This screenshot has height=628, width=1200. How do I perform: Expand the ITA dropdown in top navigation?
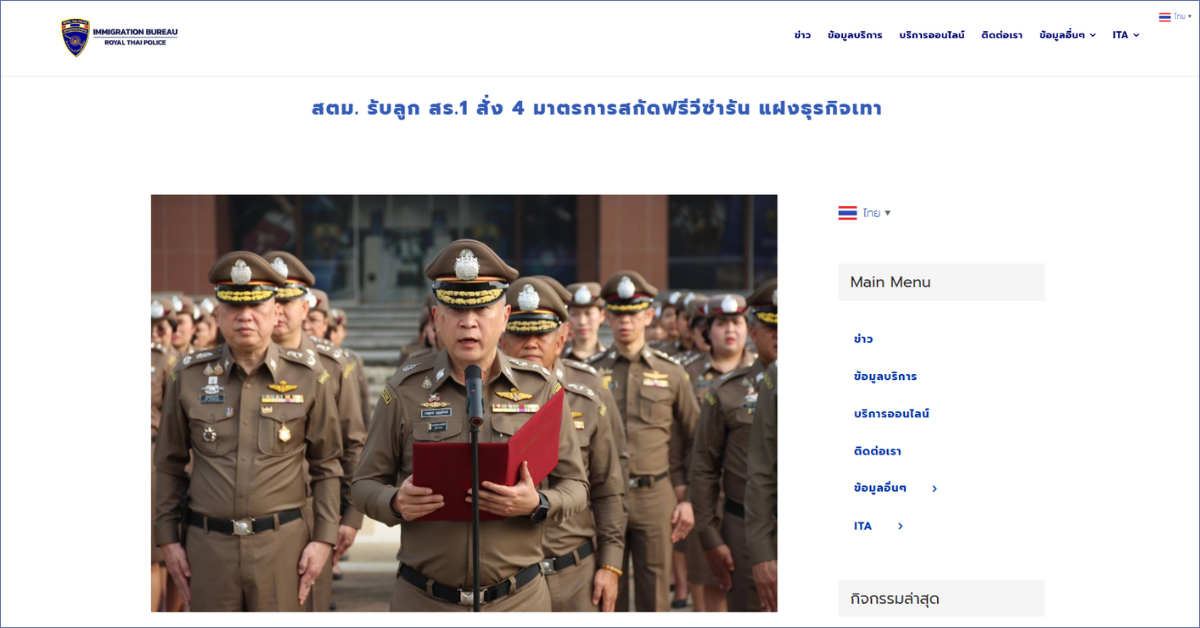[x=1125, y=35]
